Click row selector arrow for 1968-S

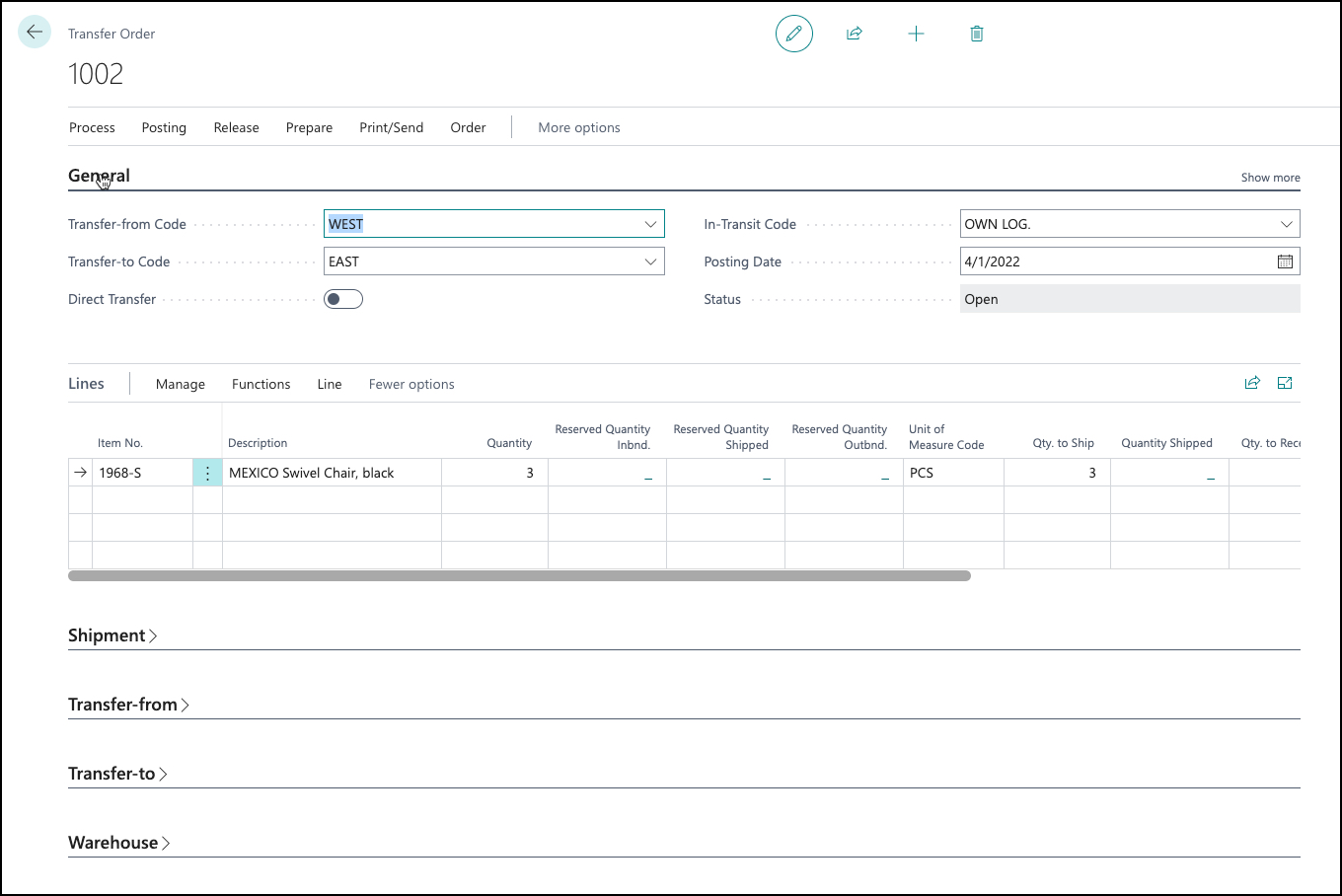point(80,473)
